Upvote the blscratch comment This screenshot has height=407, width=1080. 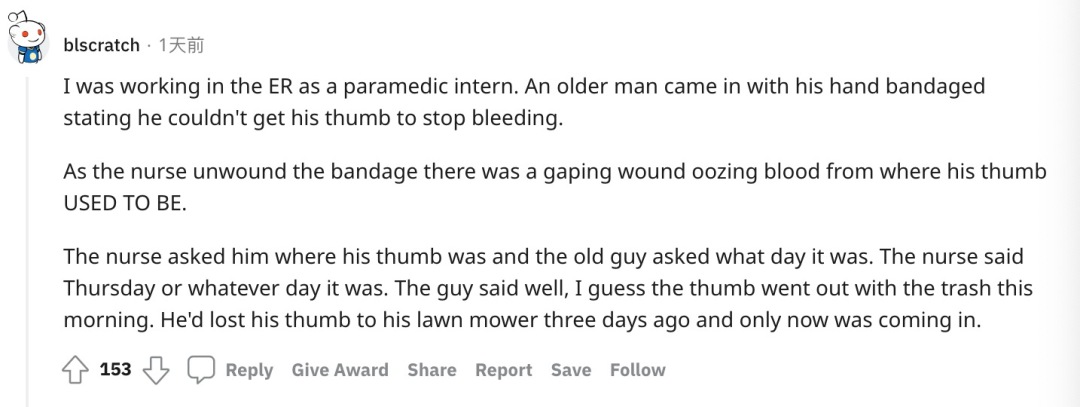tap(76, 370)
